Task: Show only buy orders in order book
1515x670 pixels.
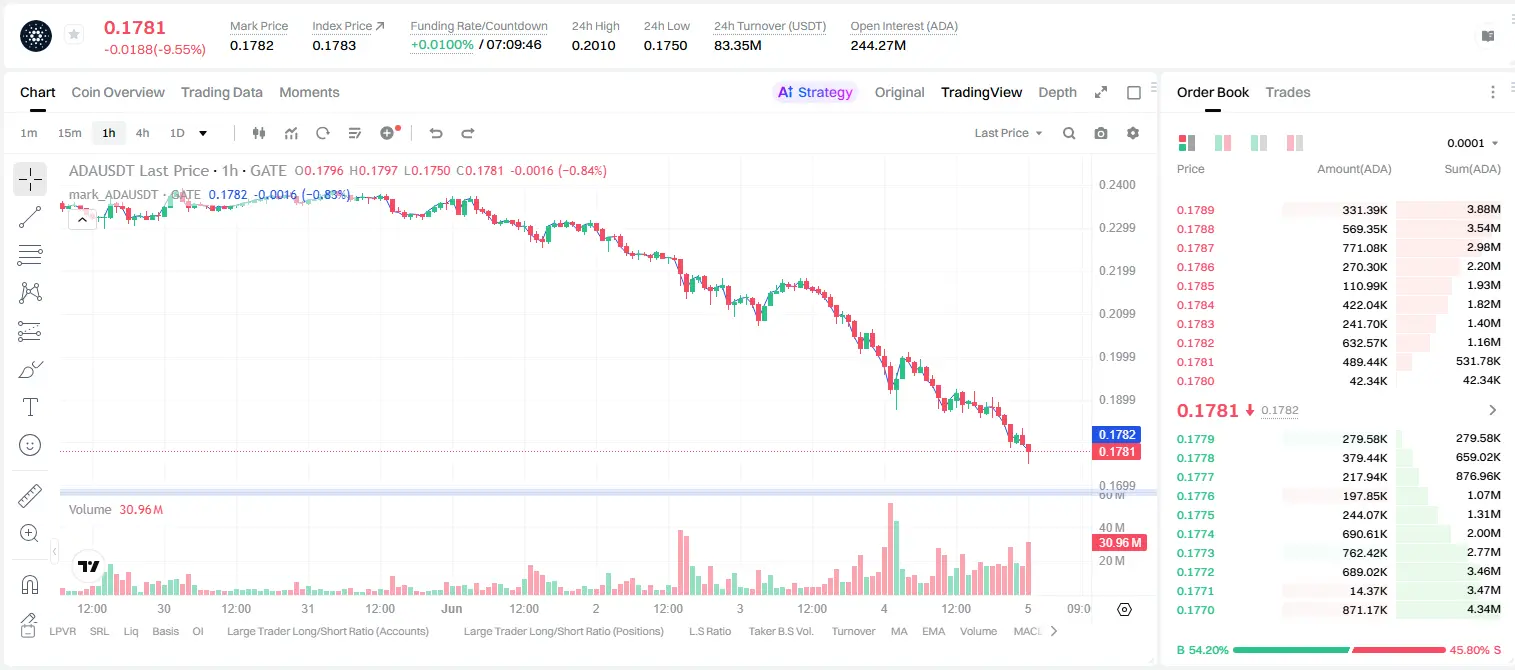Action: [1259, 143]
